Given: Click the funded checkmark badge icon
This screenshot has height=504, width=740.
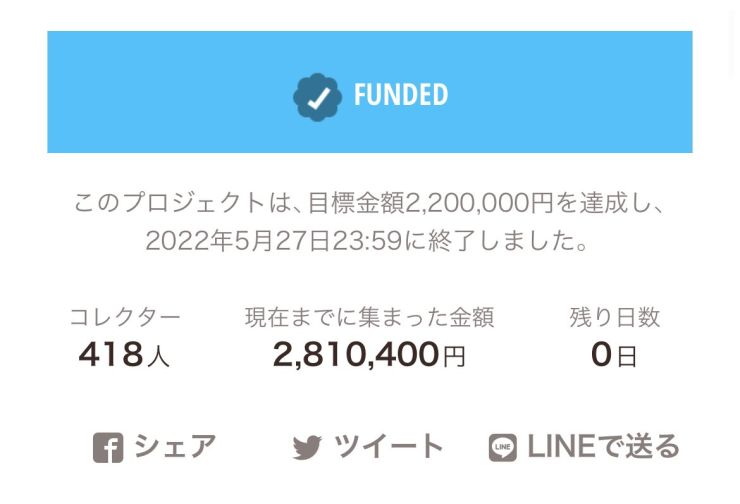Looking at the screenshot, I should click(x=318, y=97).
